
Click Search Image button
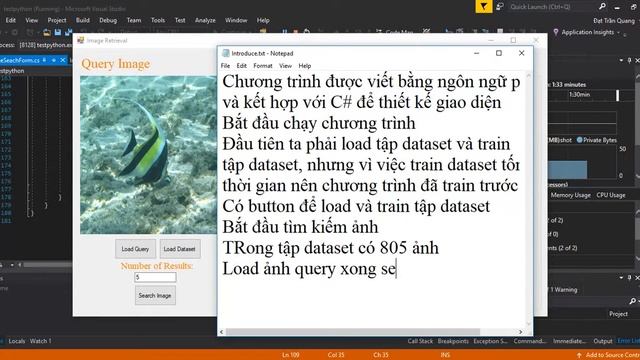155,296
